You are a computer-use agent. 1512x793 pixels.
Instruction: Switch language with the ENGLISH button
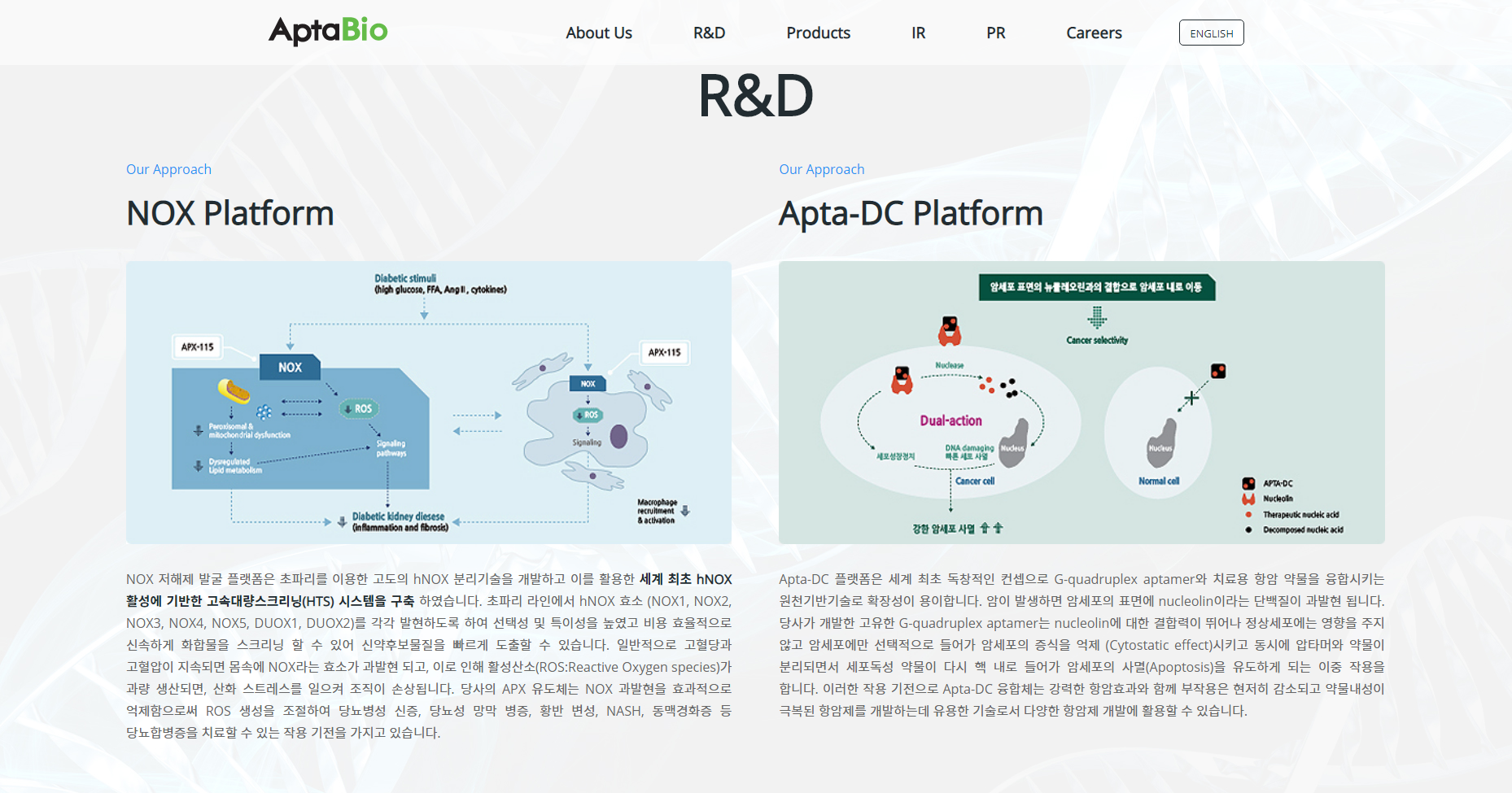1211,33
